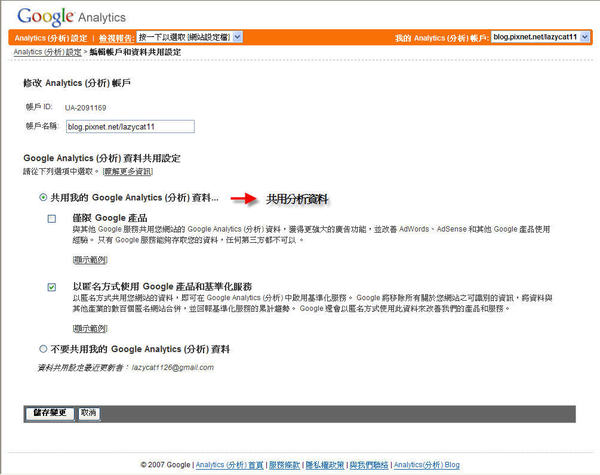Click the heading Google Analytics (分析) 資料共用設定
Image resolution: width=600 pixels, height=475 pixels.
[102, 158]
